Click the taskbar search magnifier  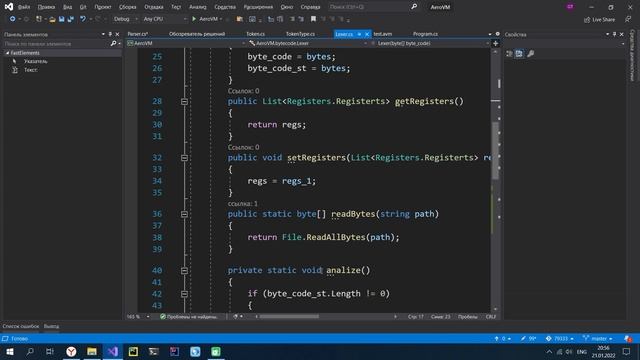point(30,351)
